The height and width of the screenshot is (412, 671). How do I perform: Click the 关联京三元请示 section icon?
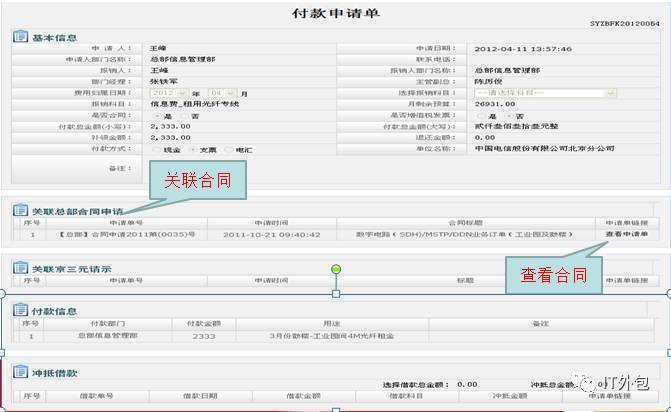point(20,269)
